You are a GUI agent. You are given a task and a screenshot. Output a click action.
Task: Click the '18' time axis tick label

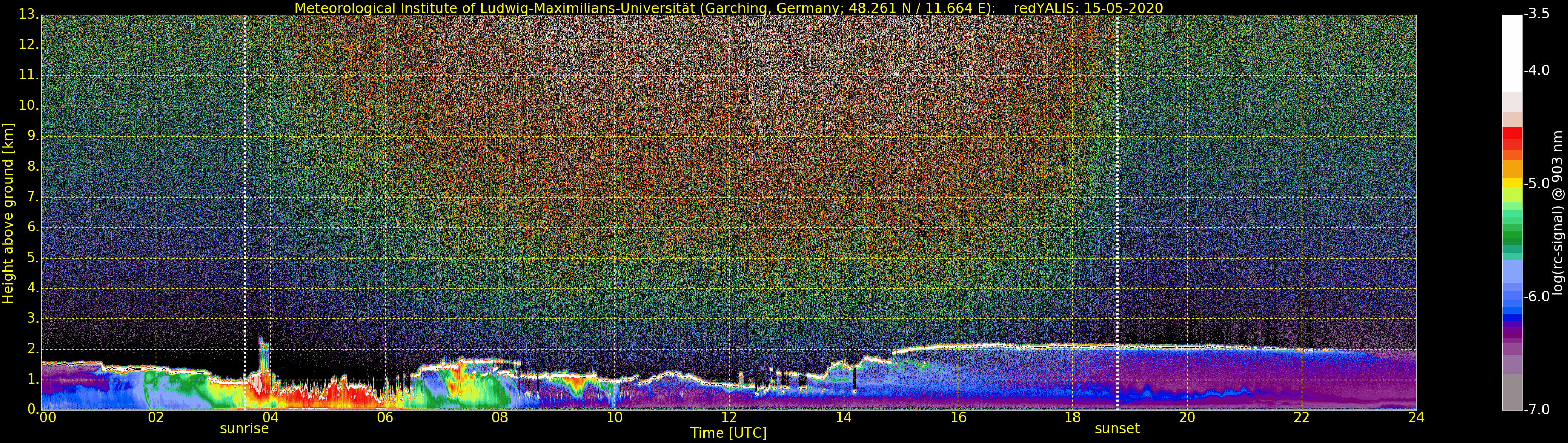coord(1072,417)
